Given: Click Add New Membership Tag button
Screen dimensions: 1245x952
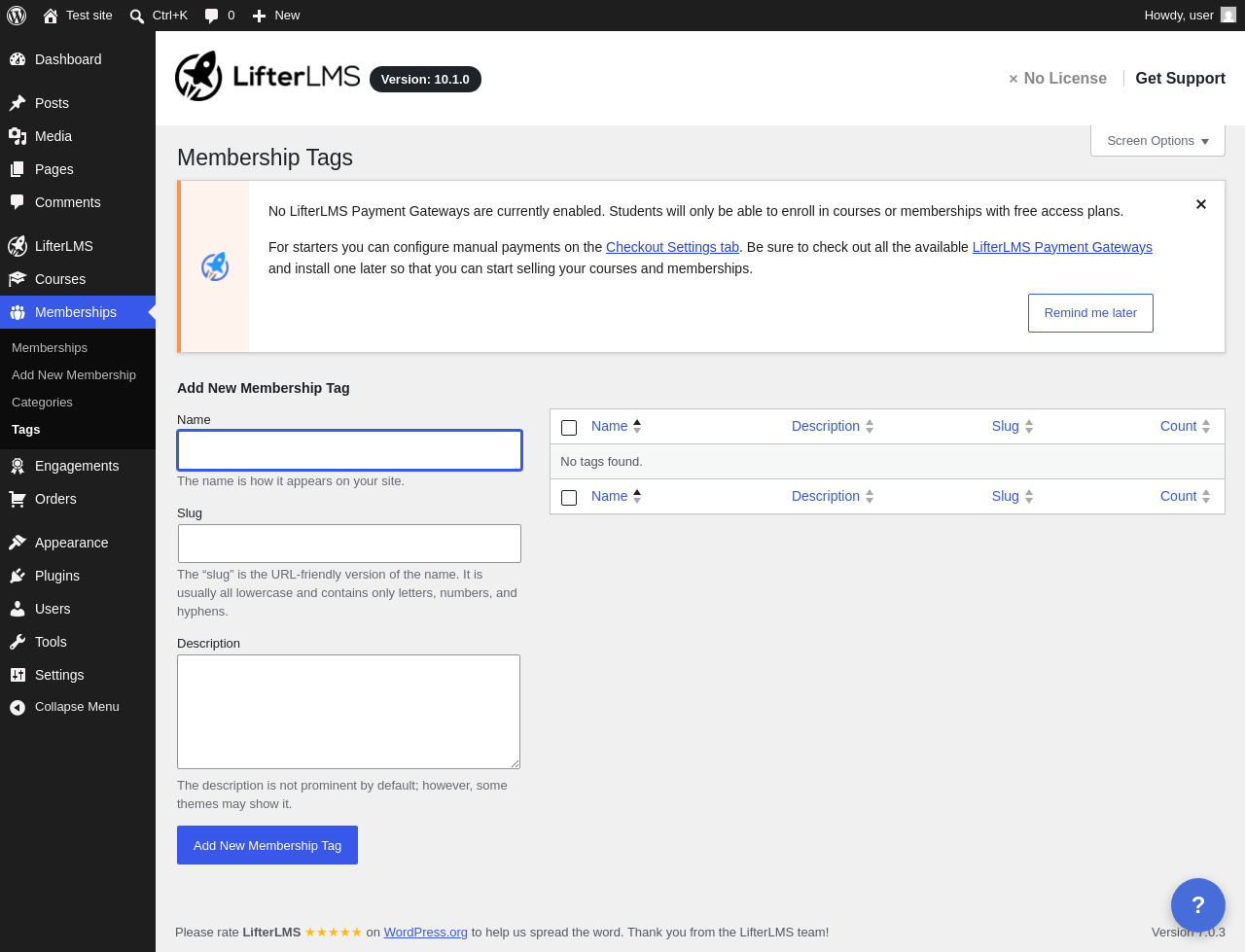Looking at the screenshot, I should (x=267, y=845).
